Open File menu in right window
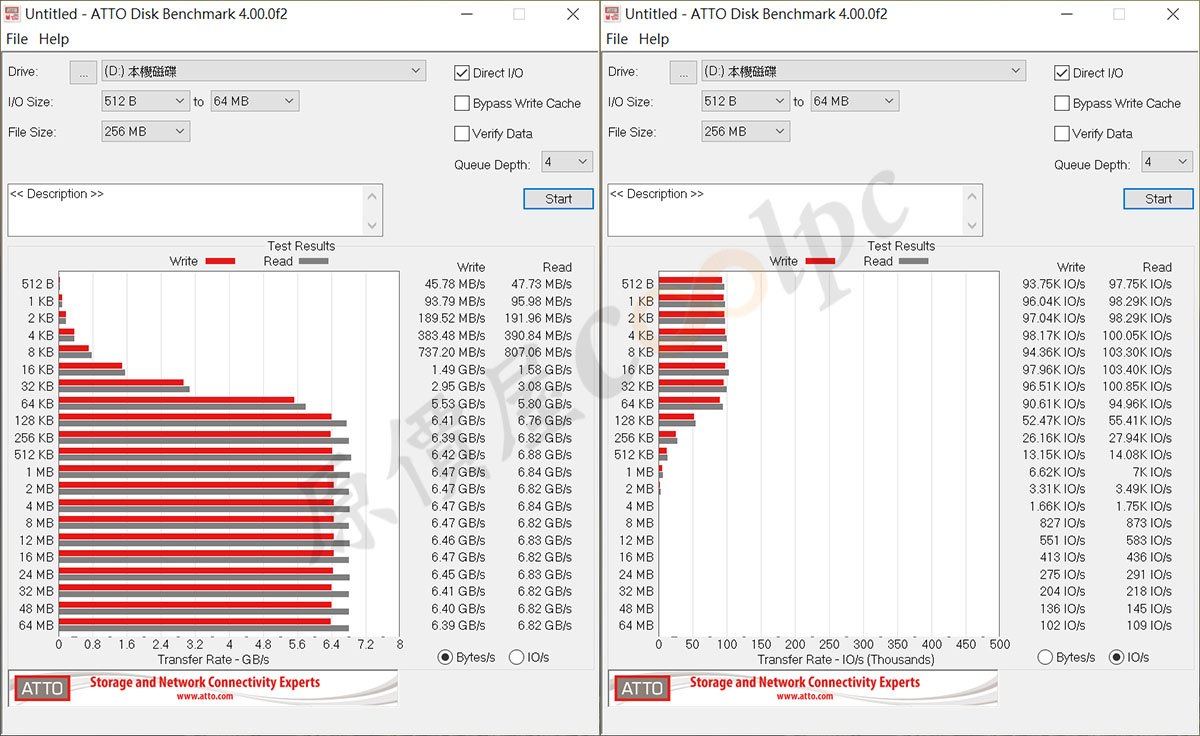Image resolution: width=1200 pixels, height=736 pixels. coord(617,39)
